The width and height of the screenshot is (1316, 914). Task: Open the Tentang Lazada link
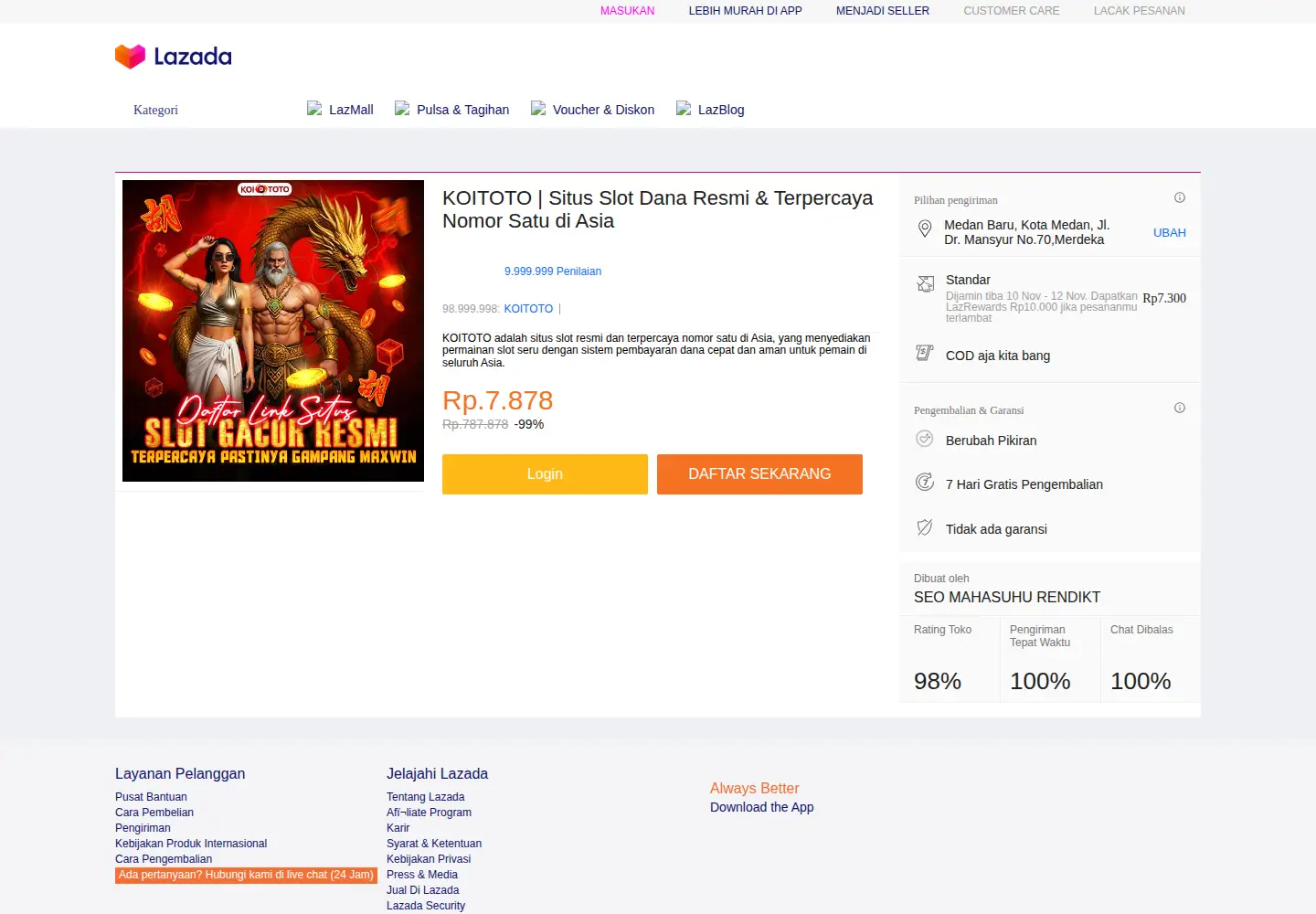click(425, 797)
